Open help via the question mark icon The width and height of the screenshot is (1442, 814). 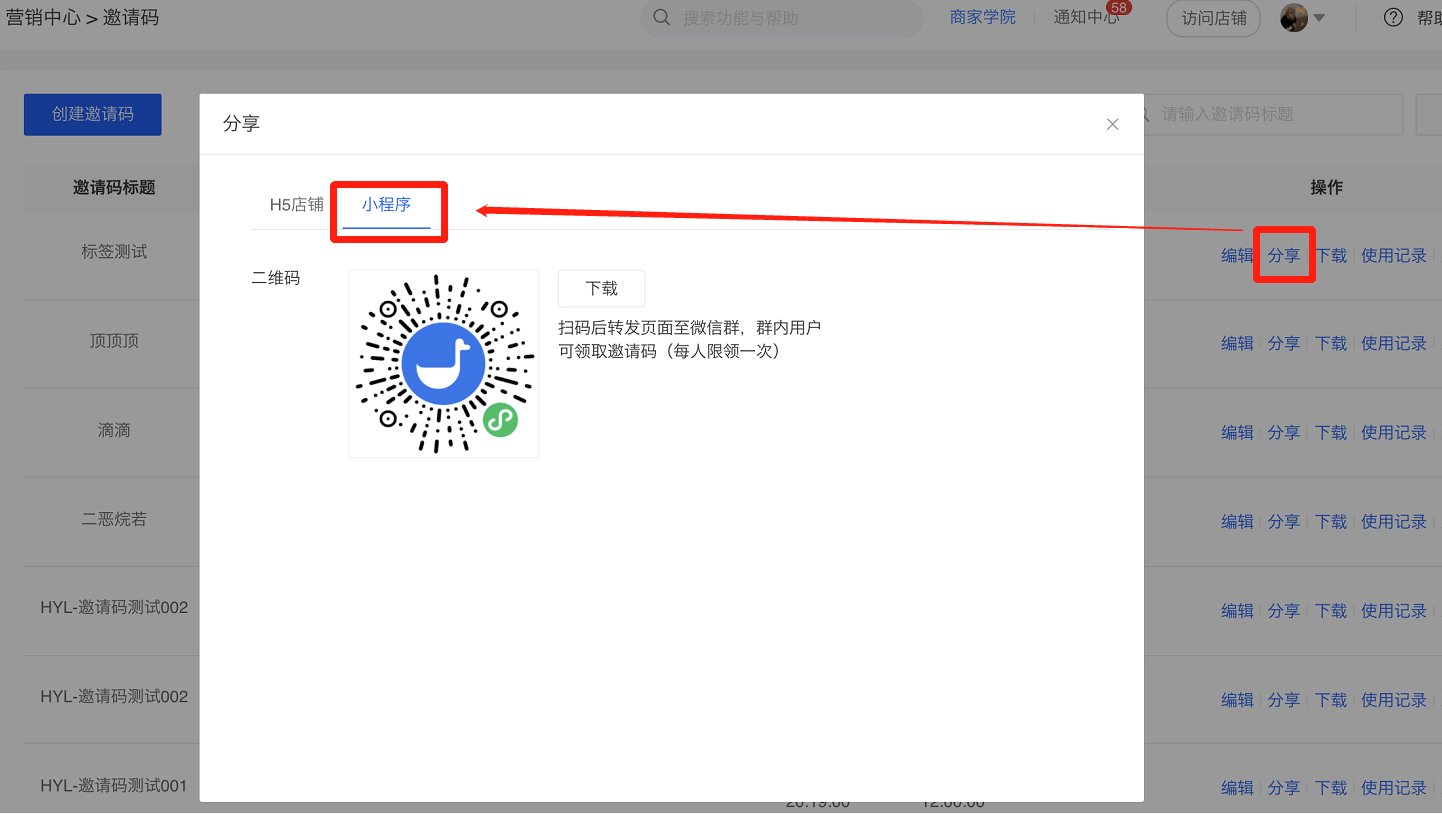1393,17
